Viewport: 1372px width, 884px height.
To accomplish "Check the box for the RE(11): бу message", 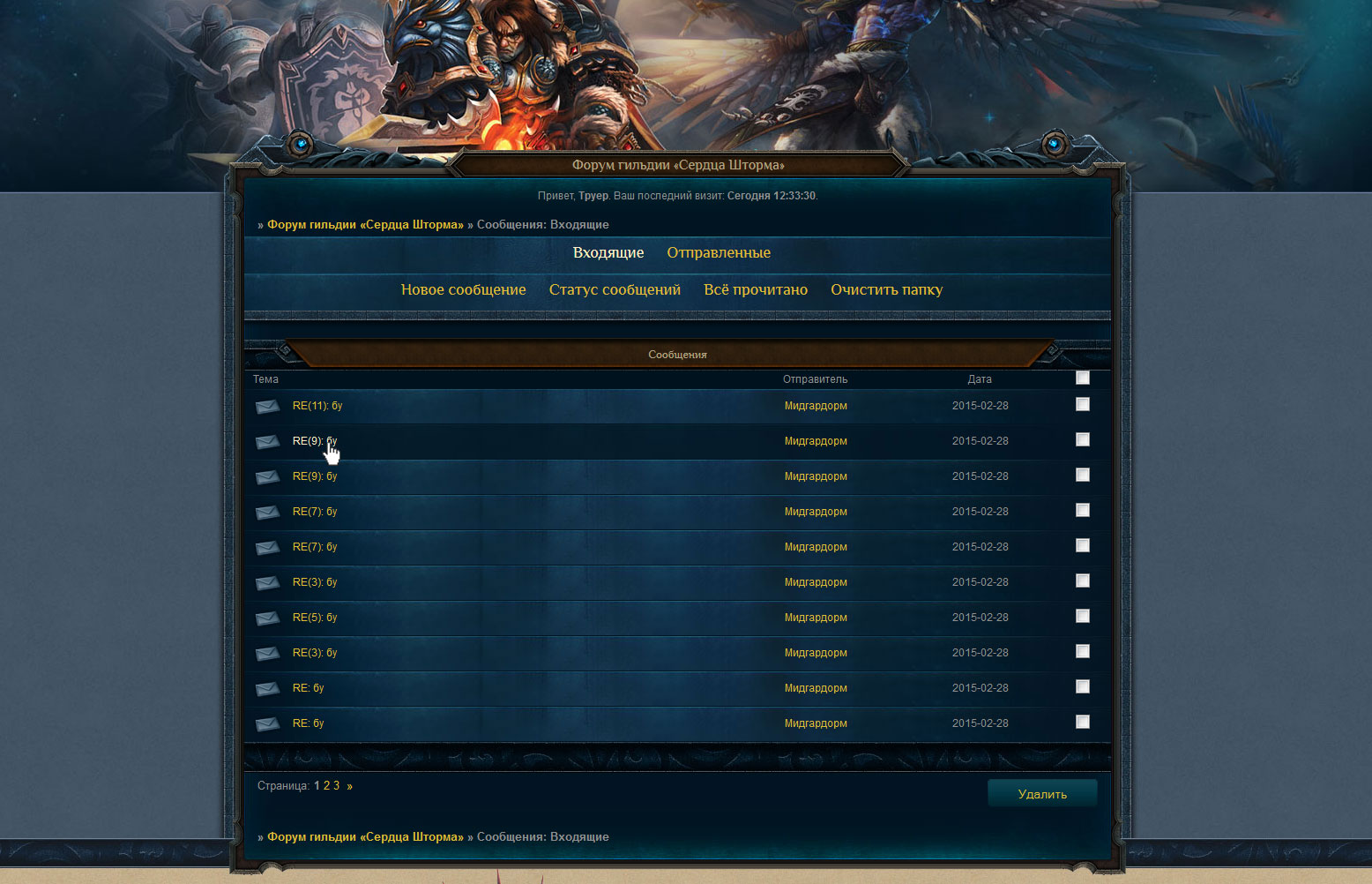I will pyautogui.click(x=1083, y=404).
